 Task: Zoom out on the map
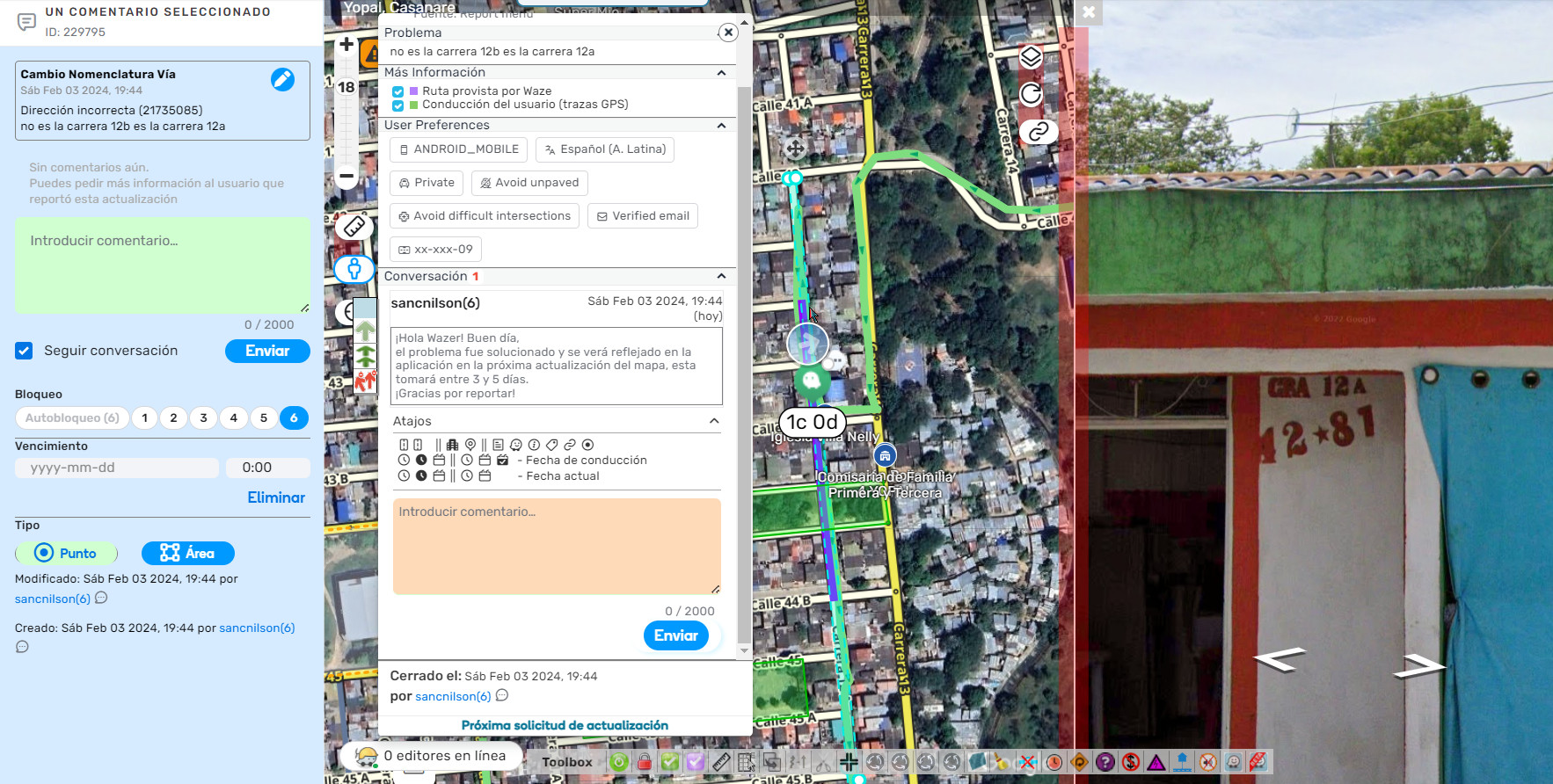tap(346, 176)
